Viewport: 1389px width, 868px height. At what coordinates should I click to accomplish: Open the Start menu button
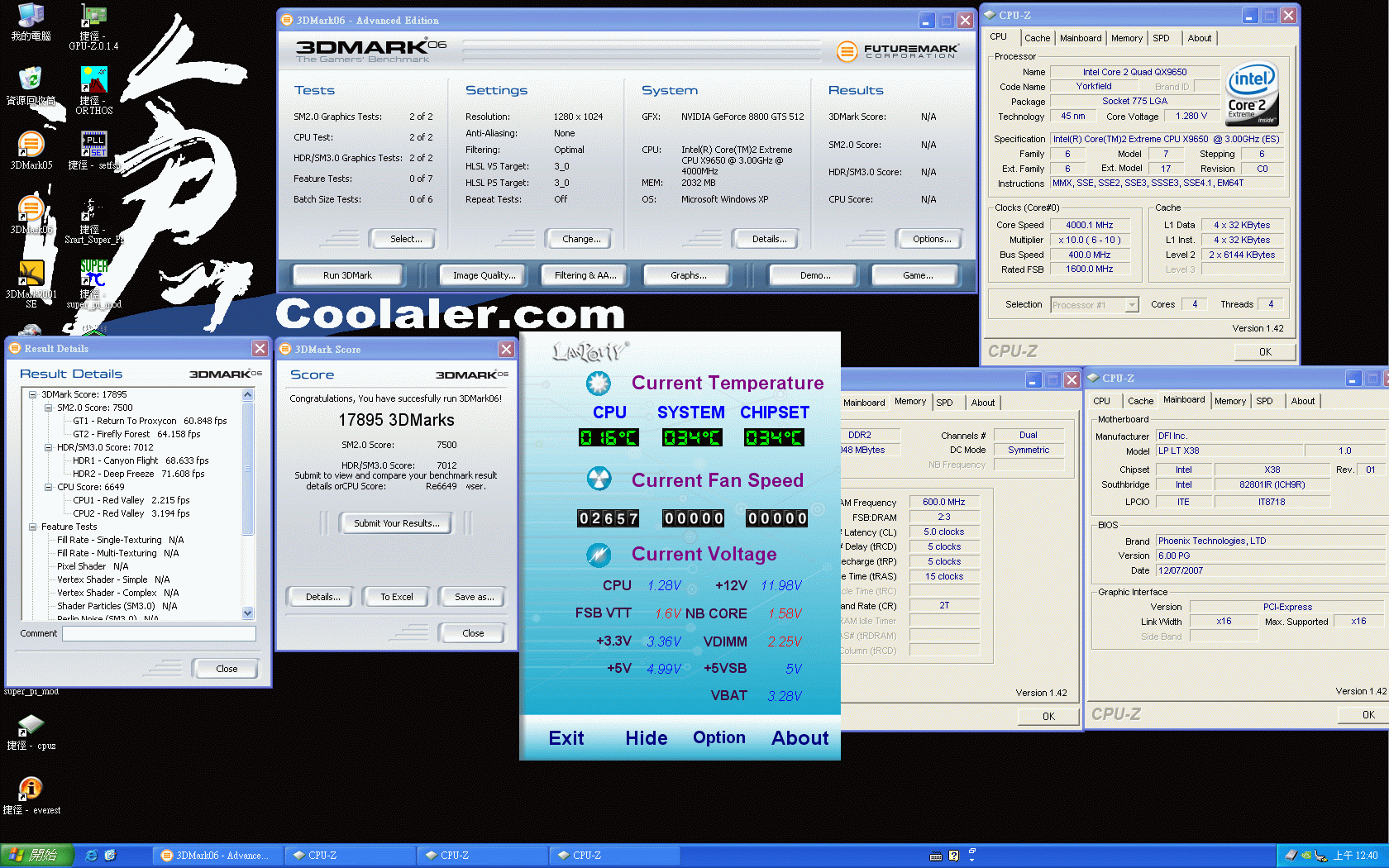37,856
